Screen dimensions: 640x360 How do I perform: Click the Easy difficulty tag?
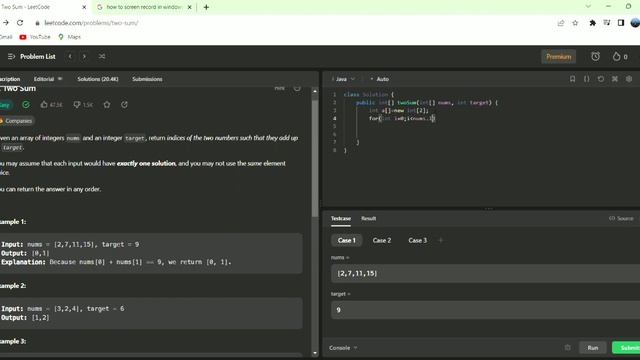5,105
